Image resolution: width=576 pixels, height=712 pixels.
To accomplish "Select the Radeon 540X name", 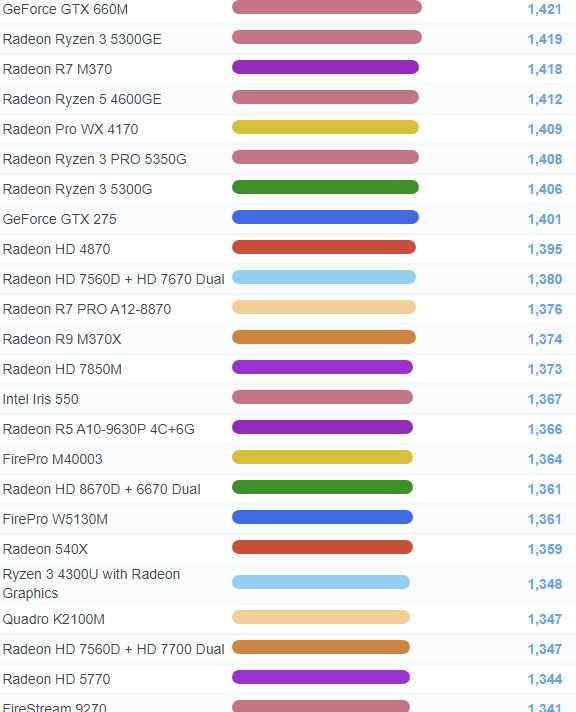I will 45,549.
